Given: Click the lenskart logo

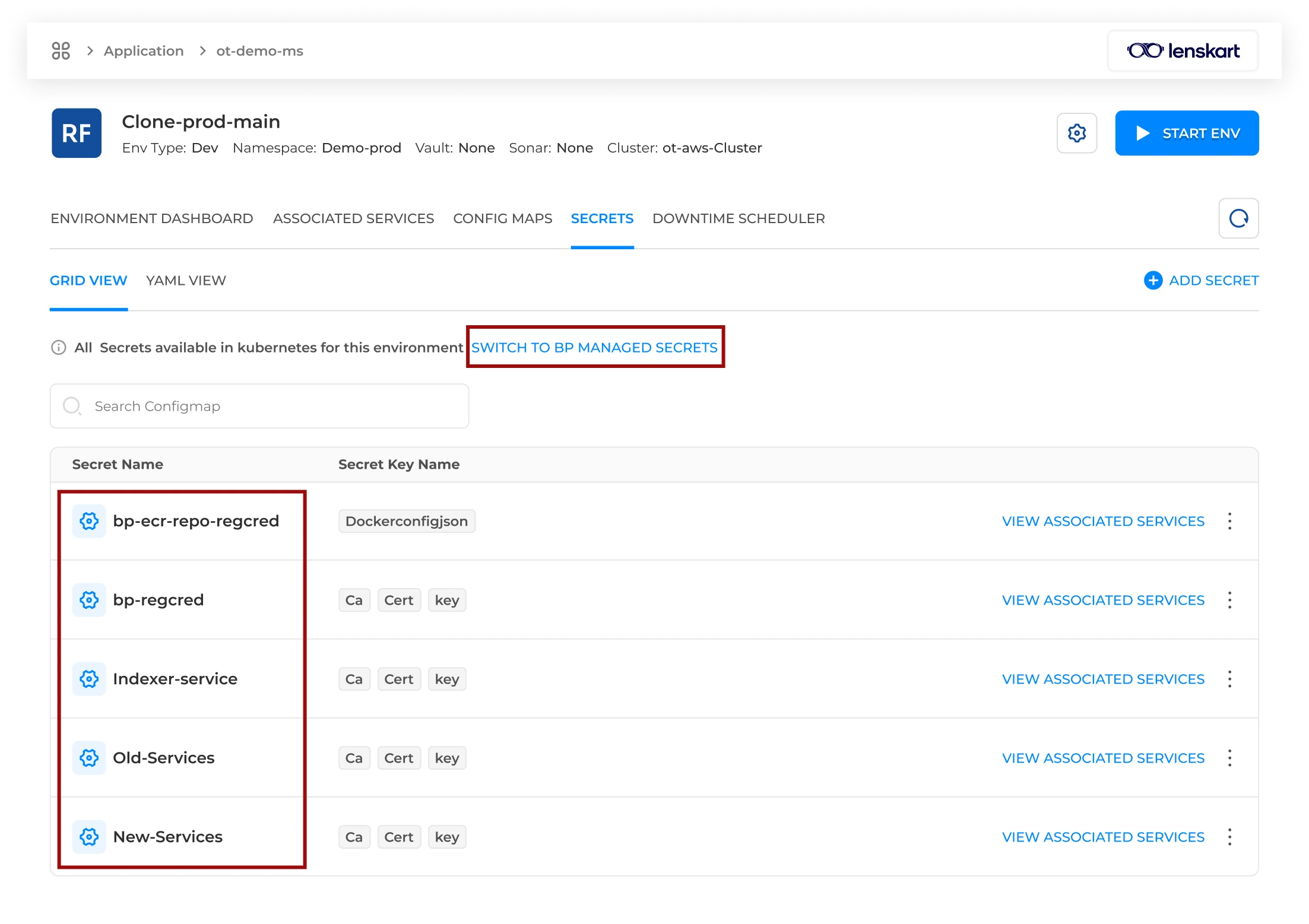Looking at the screenshot, I should (x=1183, y=51).
